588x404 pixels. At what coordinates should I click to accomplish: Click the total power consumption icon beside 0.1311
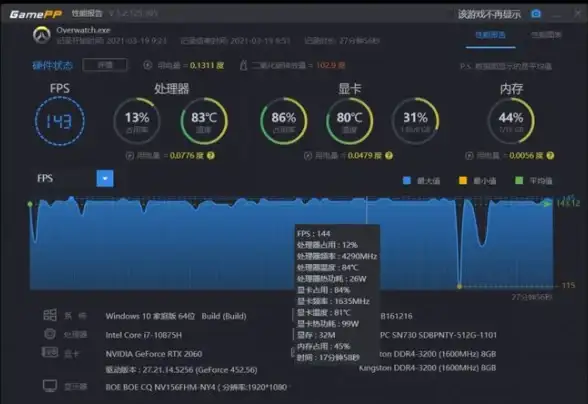coord(147,65)
